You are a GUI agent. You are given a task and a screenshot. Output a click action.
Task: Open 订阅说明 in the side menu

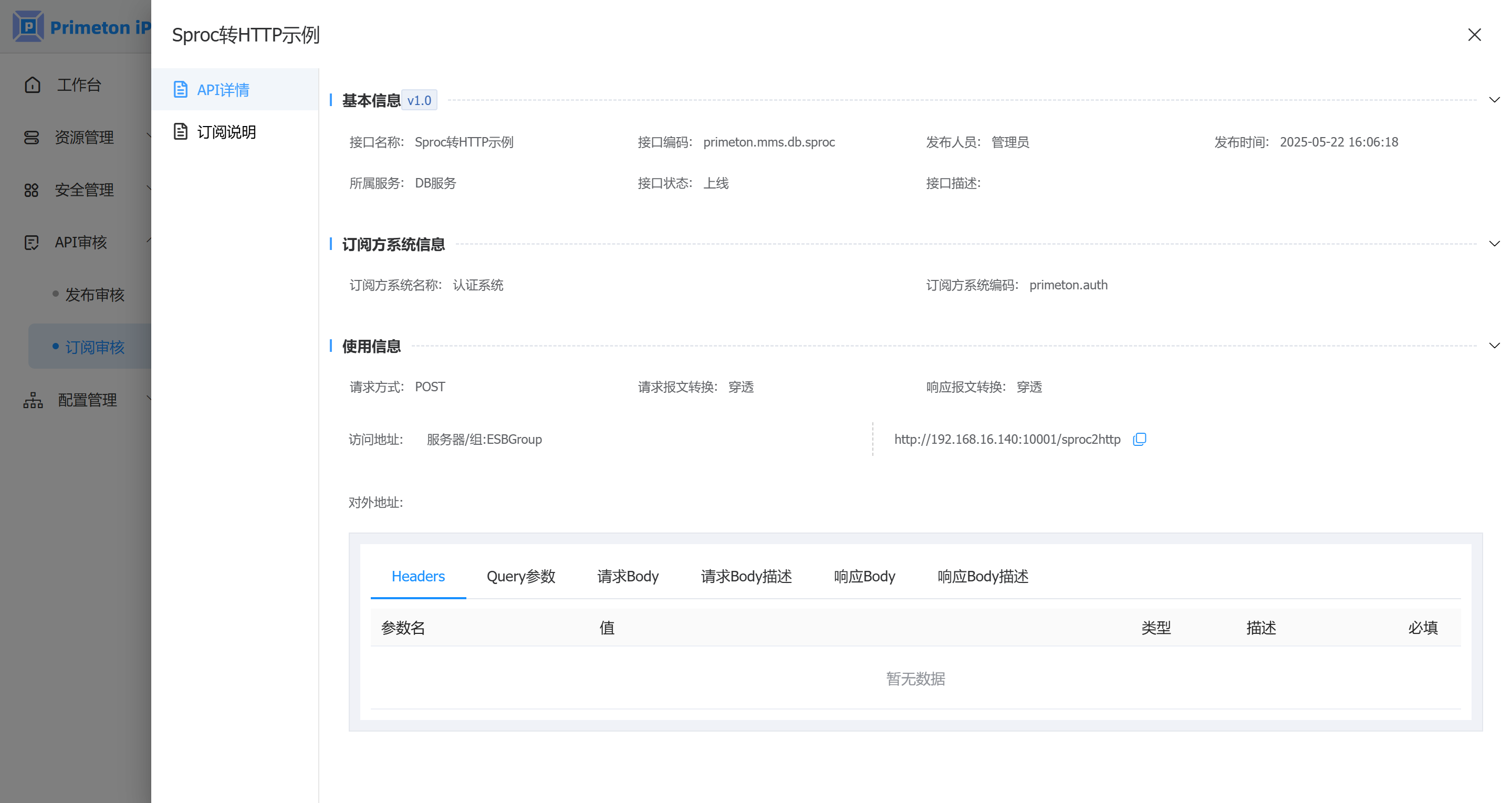click(226, 132)
